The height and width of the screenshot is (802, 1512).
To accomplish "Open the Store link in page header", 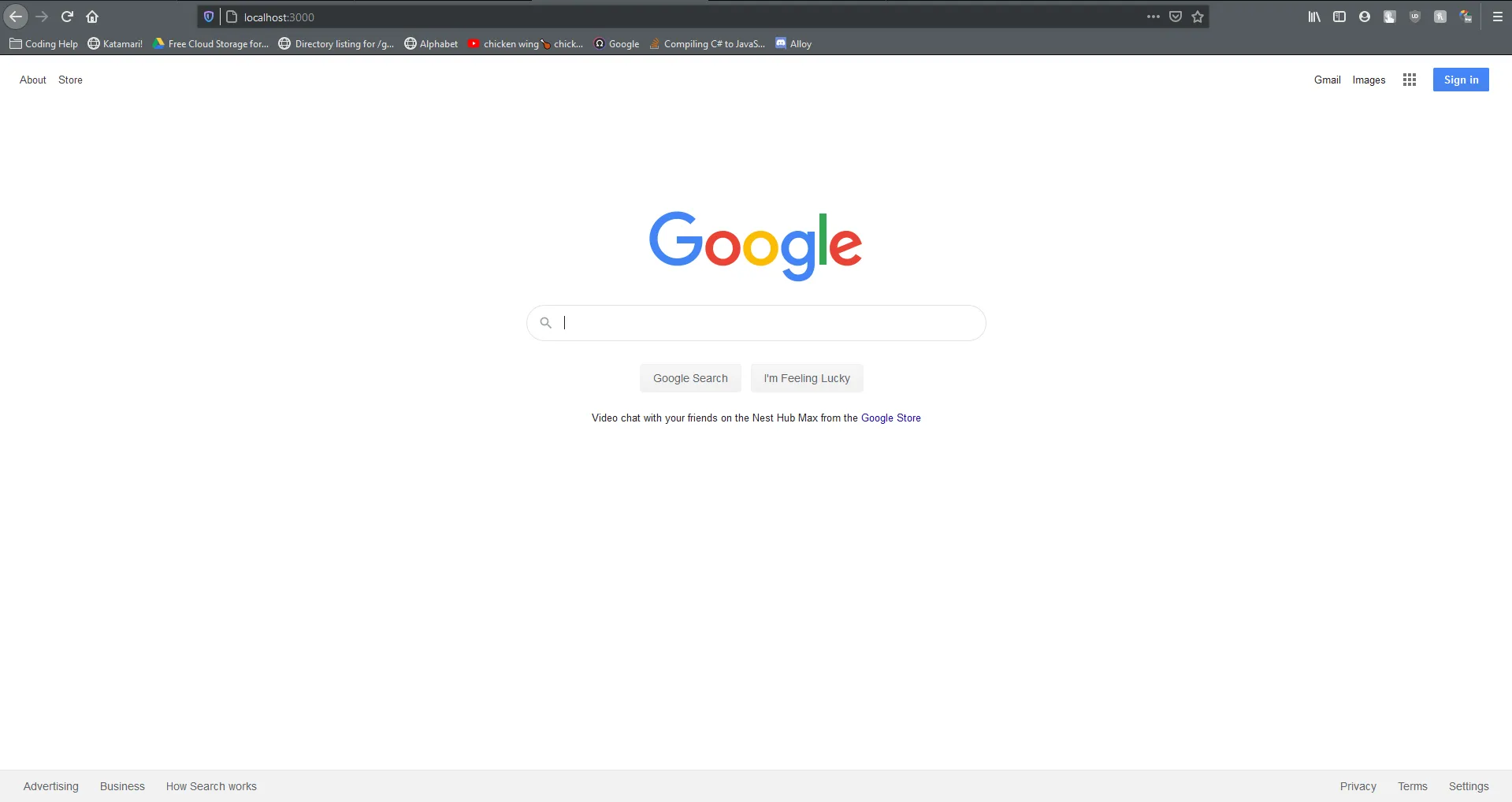I will [70, 80].
